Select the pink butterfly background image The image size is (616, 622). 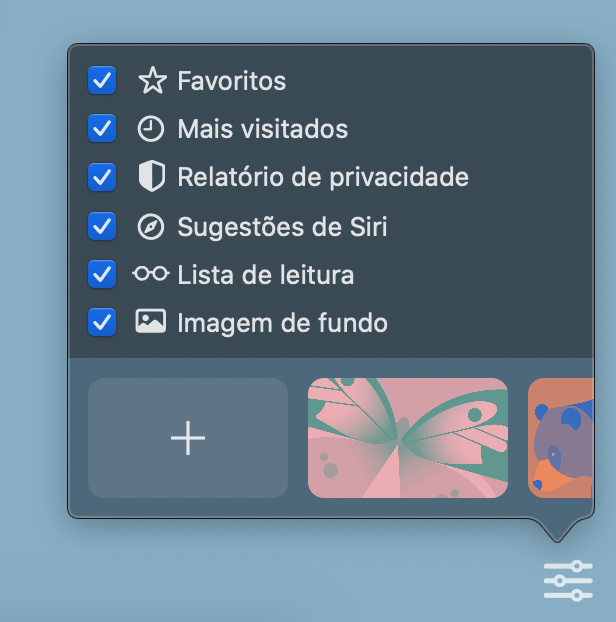pyautogui.click(x=408, y=438)
